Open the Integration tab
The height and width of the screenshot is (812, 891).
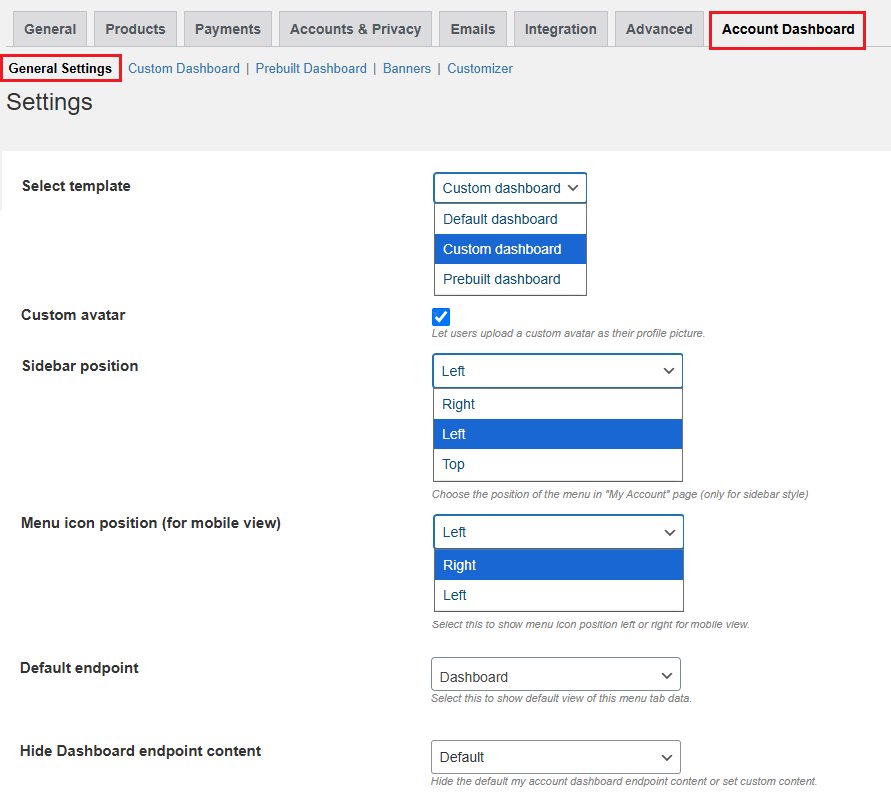[x=560, y=29]
